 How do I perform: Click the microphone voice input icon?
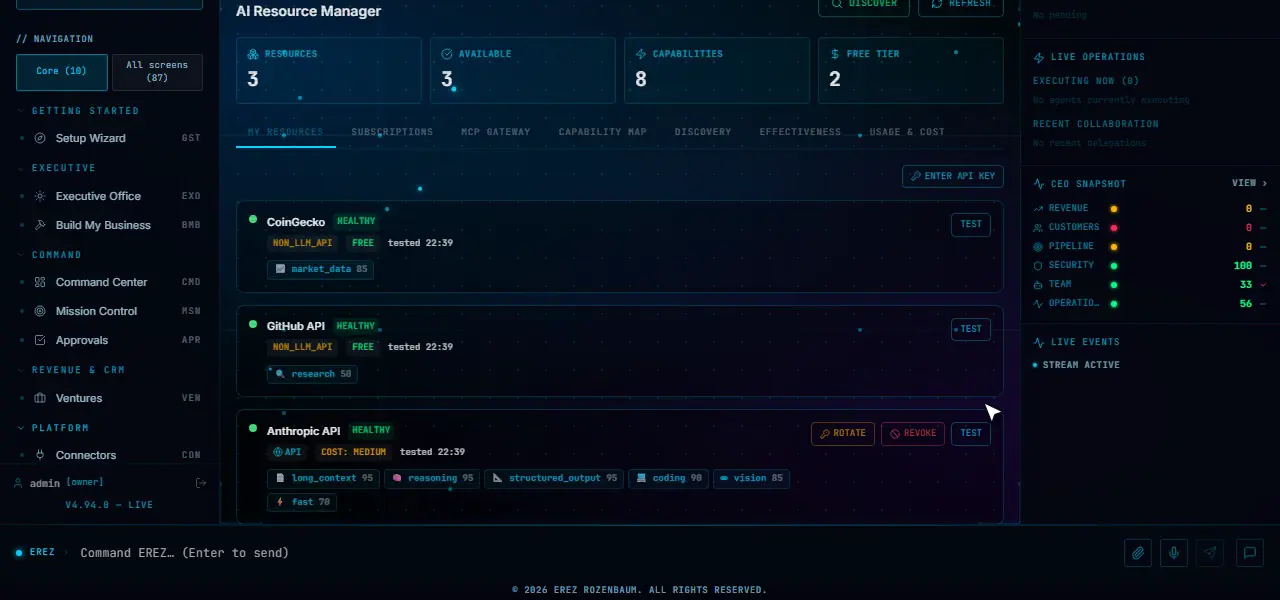1174,552
